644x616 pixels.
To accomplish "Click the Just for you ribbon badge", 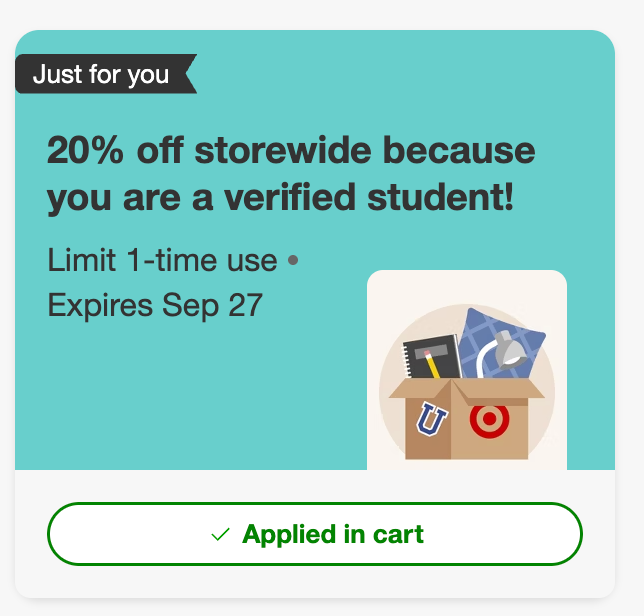I will (x=106, y=74).
